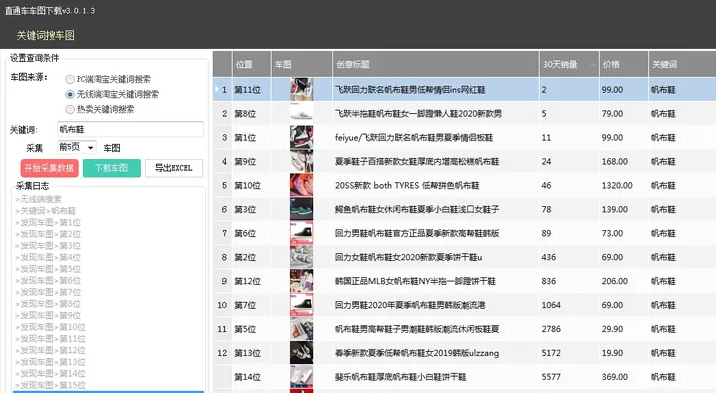This screenshot has width=716, height=393.
Task: Click log entry 发现车图>第7位
Action: (x=48, y=292)
